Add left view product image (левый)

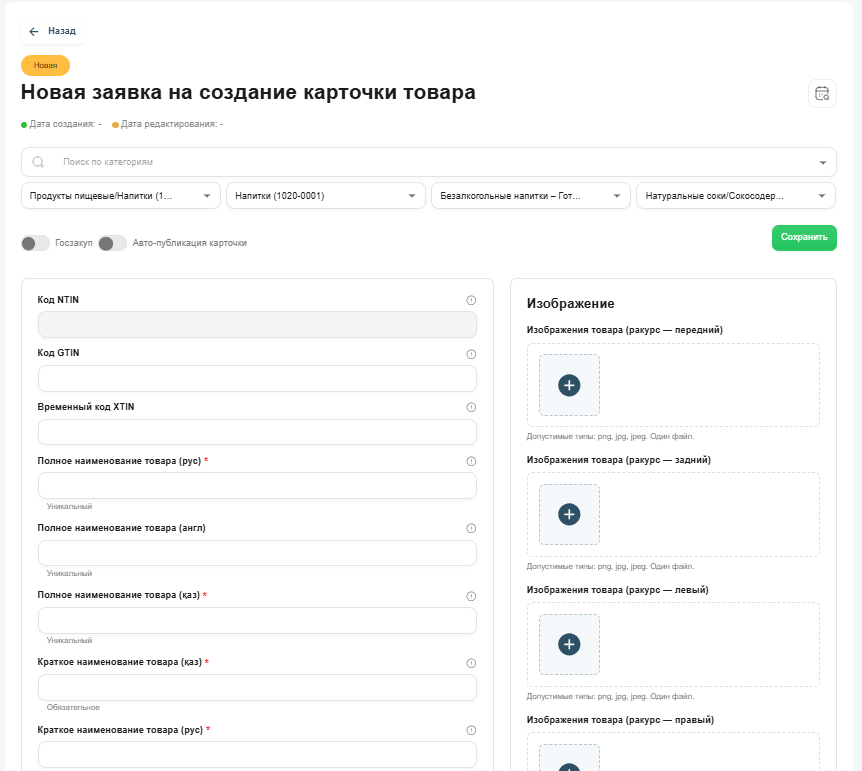(569, 644)
